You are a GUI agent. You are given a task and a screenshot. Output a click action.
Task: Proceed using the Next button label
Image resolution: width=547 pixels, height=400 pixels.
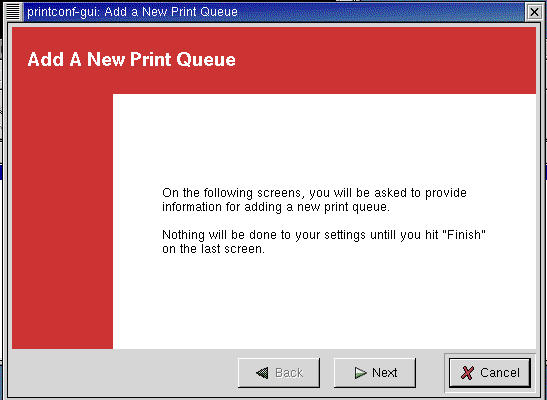click(x=385, y=373)
